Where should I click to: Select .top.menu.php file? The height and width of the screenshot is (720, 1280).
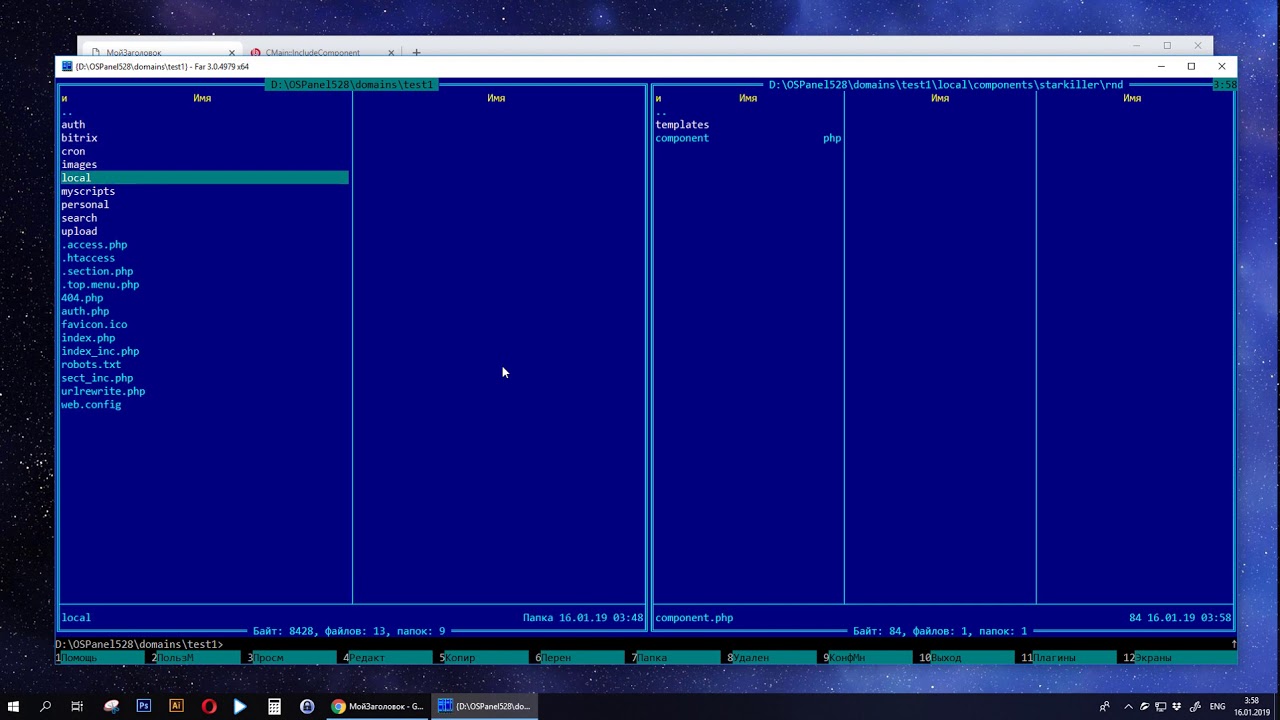click(x=100, y=285)
